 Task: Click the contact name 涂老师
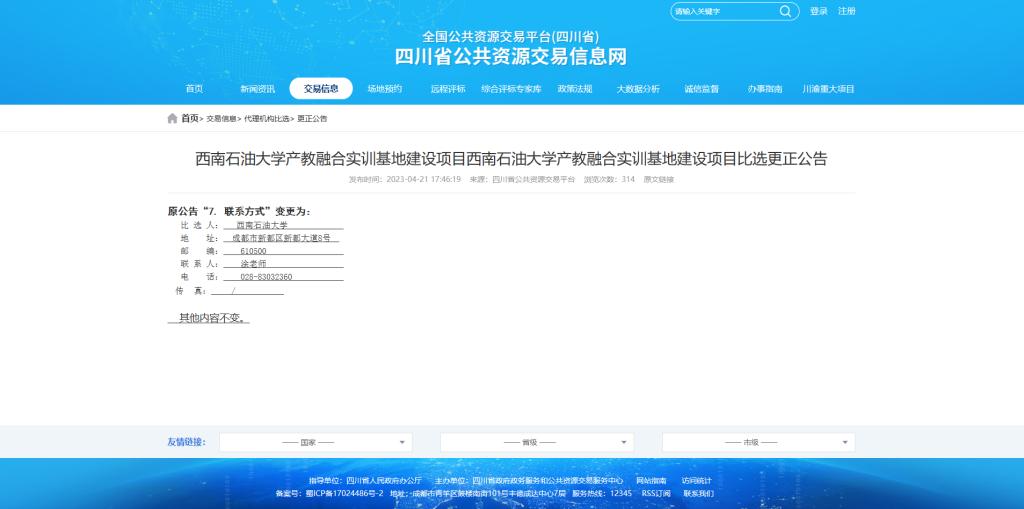pyautogui.click(x=253, y=264)
